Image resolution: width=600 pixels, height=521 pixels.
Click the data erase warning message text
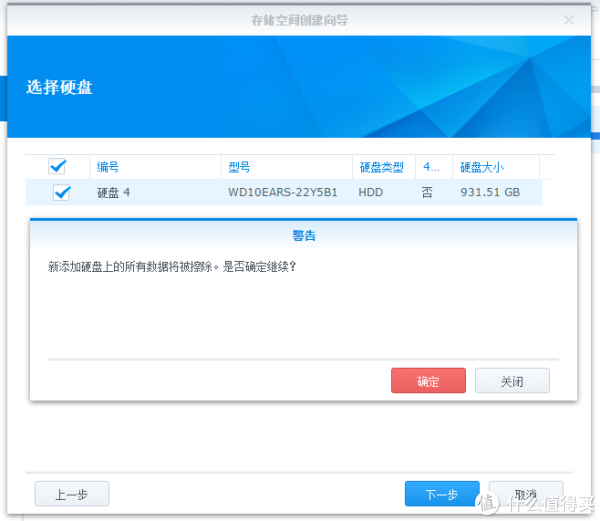click(172, 267)
